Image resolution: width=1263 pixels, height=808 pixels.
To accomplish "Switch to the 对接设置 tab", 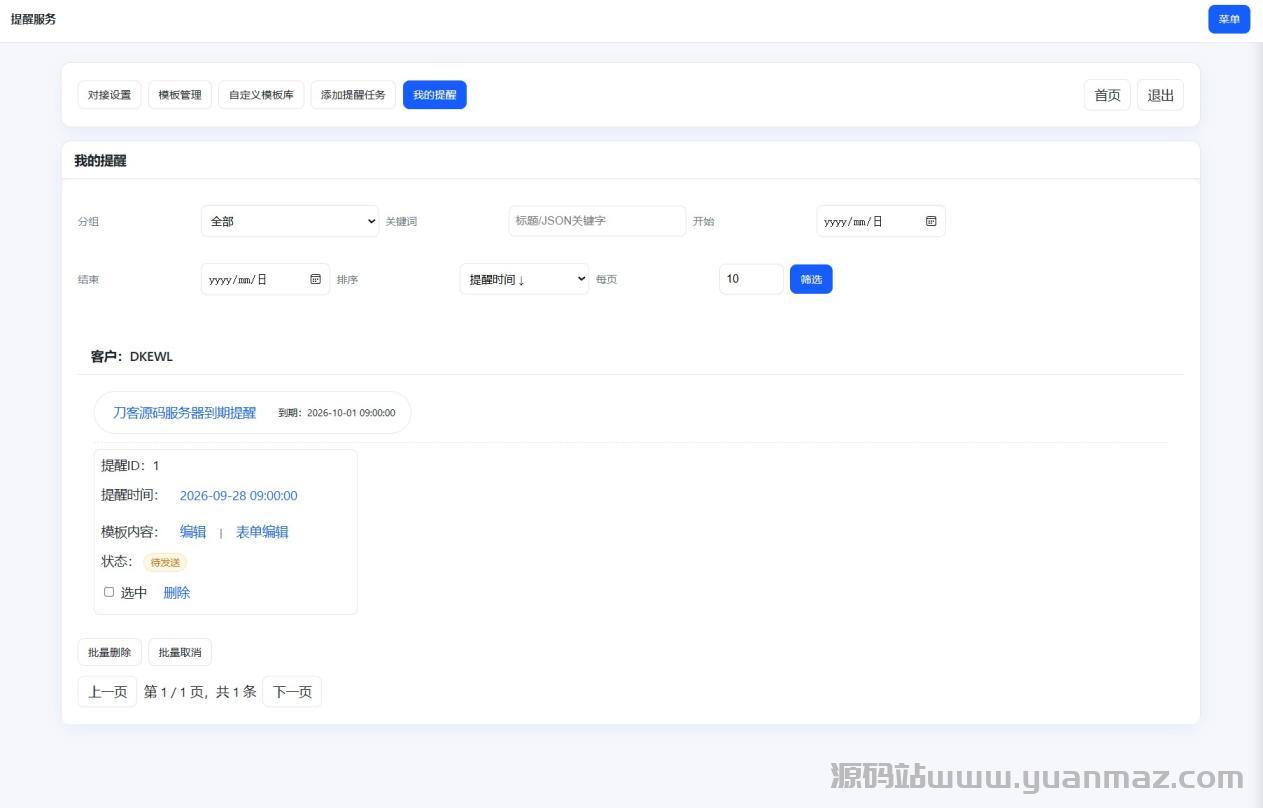I will pyautogui.click(x=109, y=95).
